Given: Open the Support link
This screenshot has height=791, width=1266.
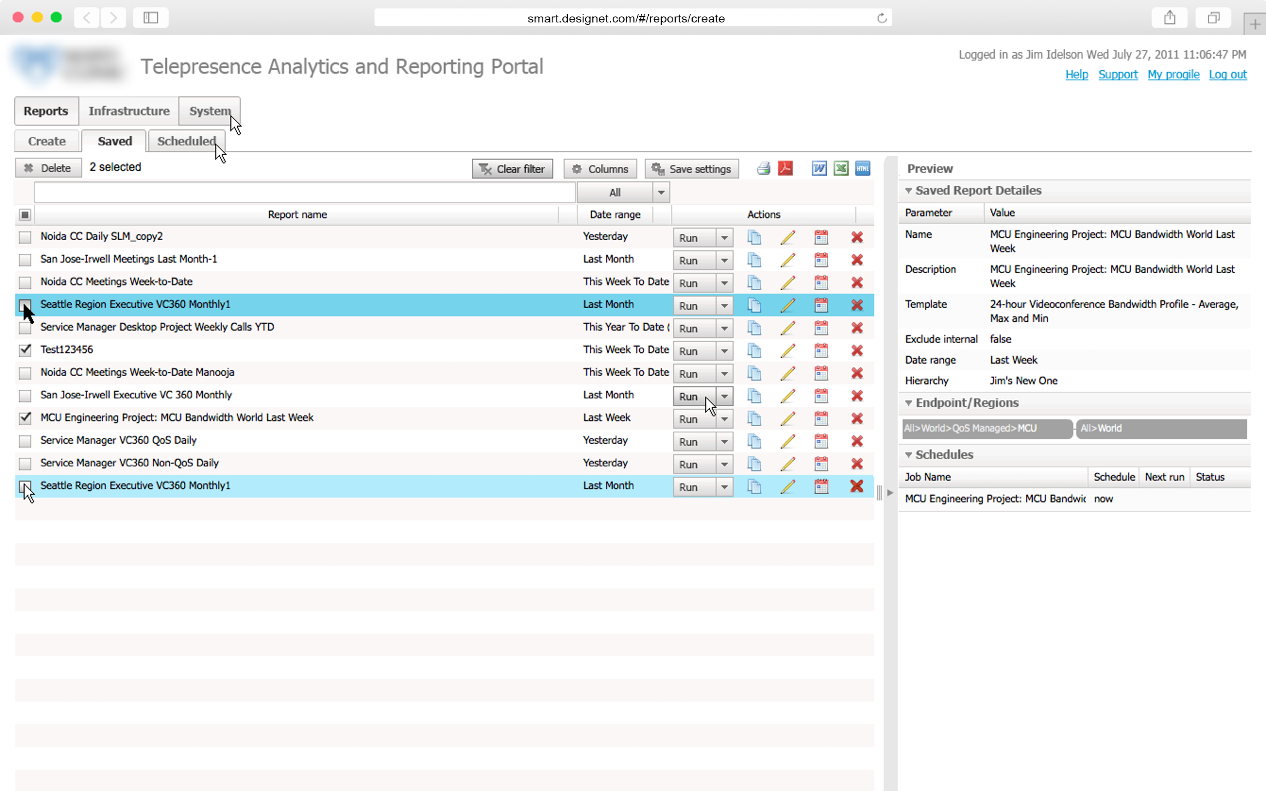Looking at the screenshot, I should [1117, 74].
